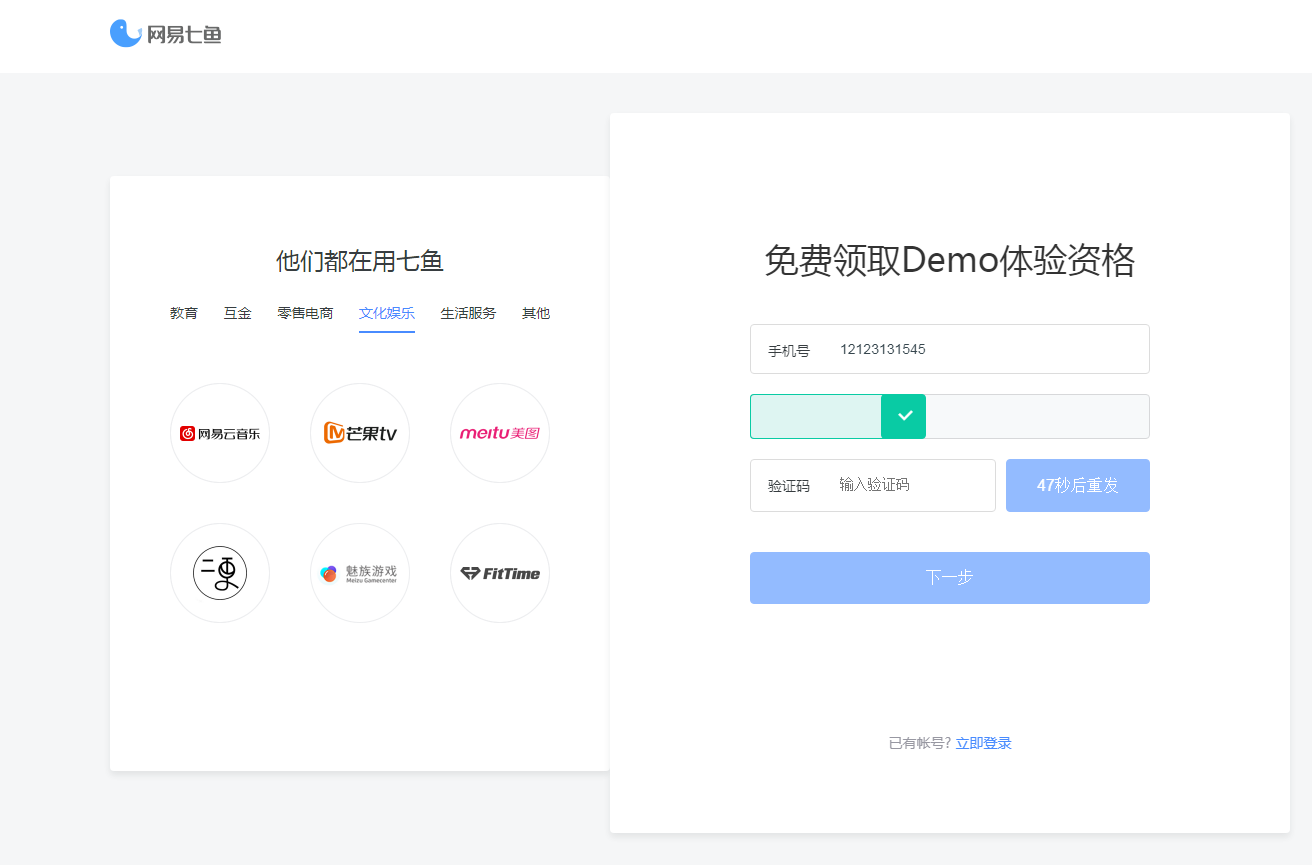Click the 下一步 button
This screenshot has width=1312, height=865.
pyautogui.click(x=950, y=578)
